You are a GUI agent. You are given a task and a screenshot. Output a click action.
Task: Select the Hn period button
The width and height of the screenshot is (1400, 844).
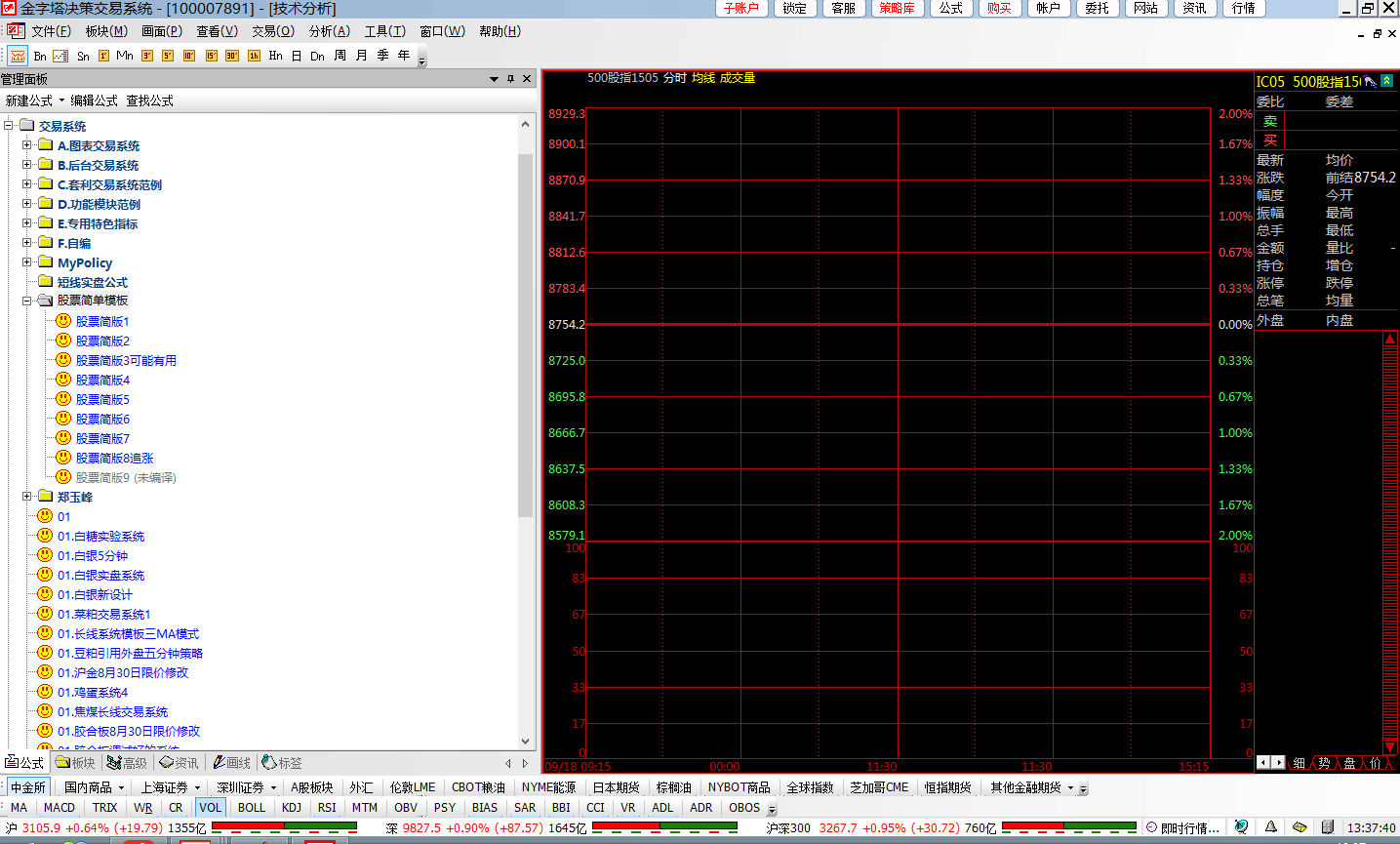(x=276, y=56)
